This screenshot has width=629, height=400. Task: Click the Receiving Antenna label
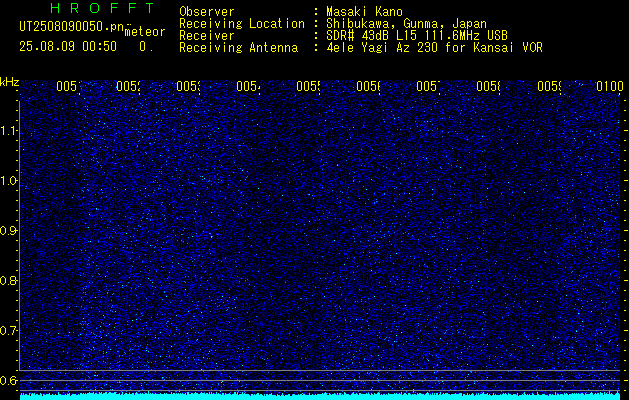pos(239,48)
